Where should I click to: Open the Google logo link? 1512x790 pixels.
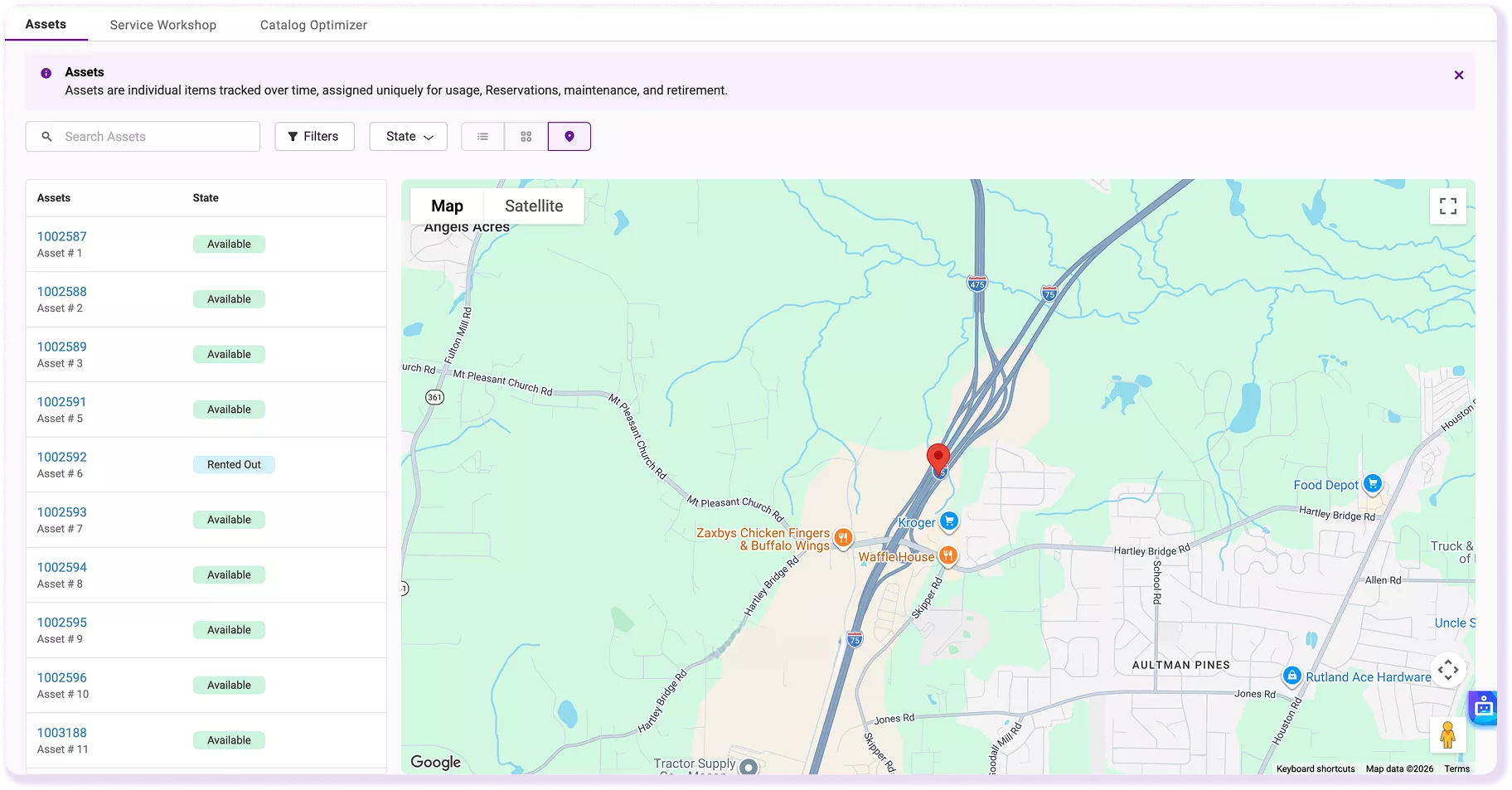(436, 763)
